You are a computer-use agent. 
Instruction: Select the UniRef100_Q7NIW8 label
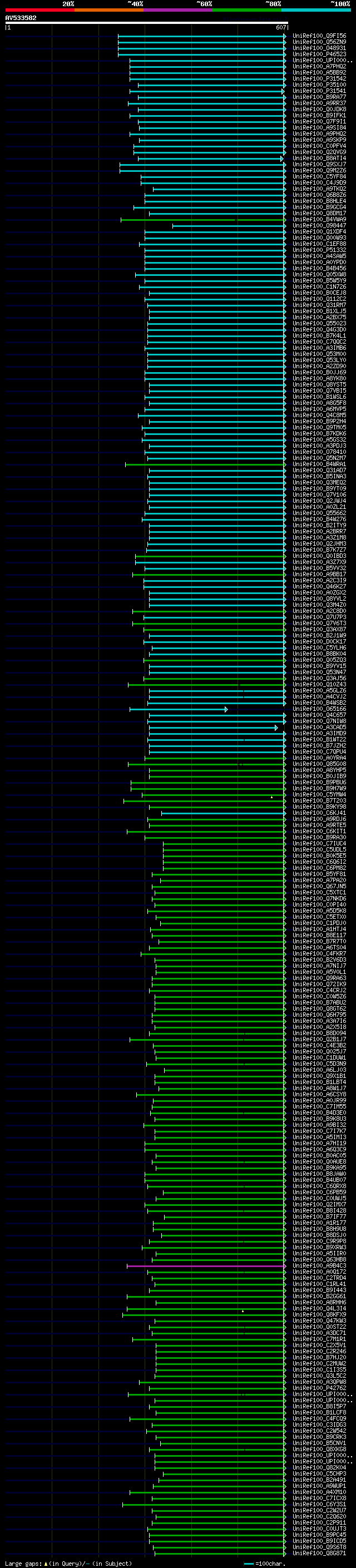319,721
